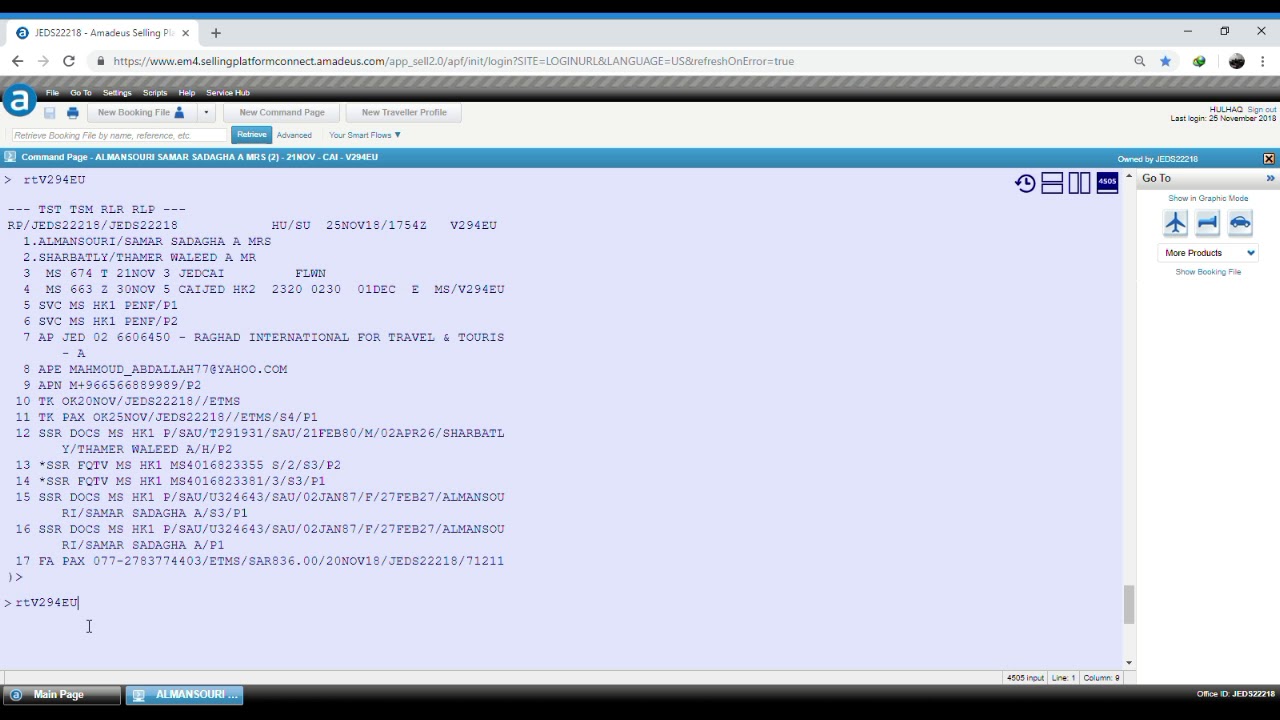Click the Office ID JEDS22218 status text

pyautogui.click(x=1236, y=694)
